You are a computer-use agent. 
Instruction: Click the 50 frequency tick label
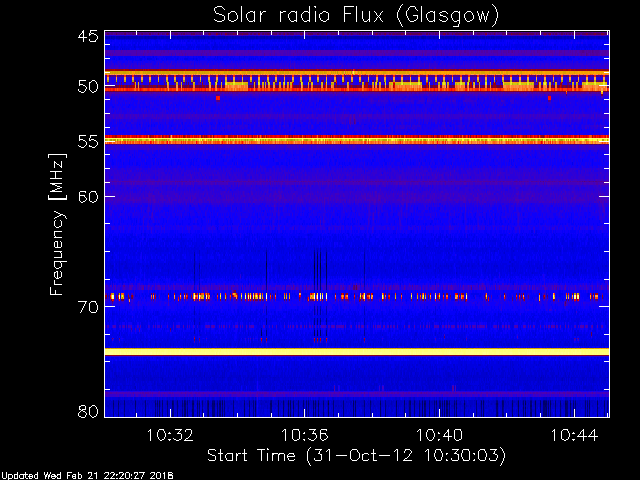click(88, 87)
